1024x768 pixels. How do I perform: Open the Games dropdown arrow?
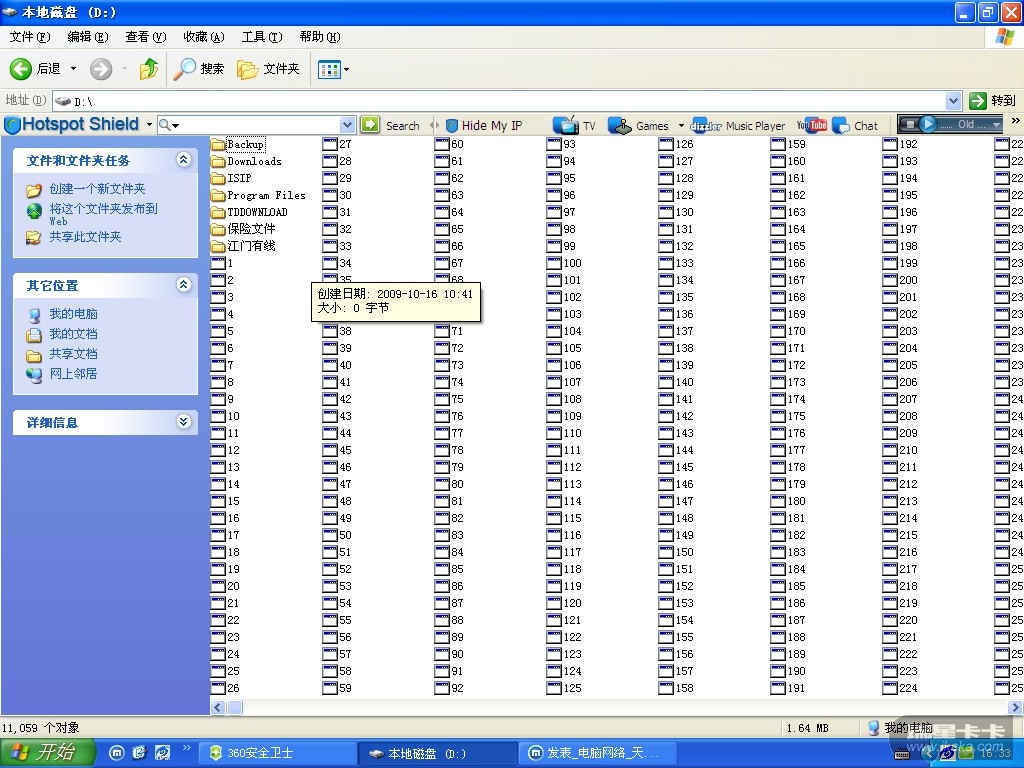(681, 125)
